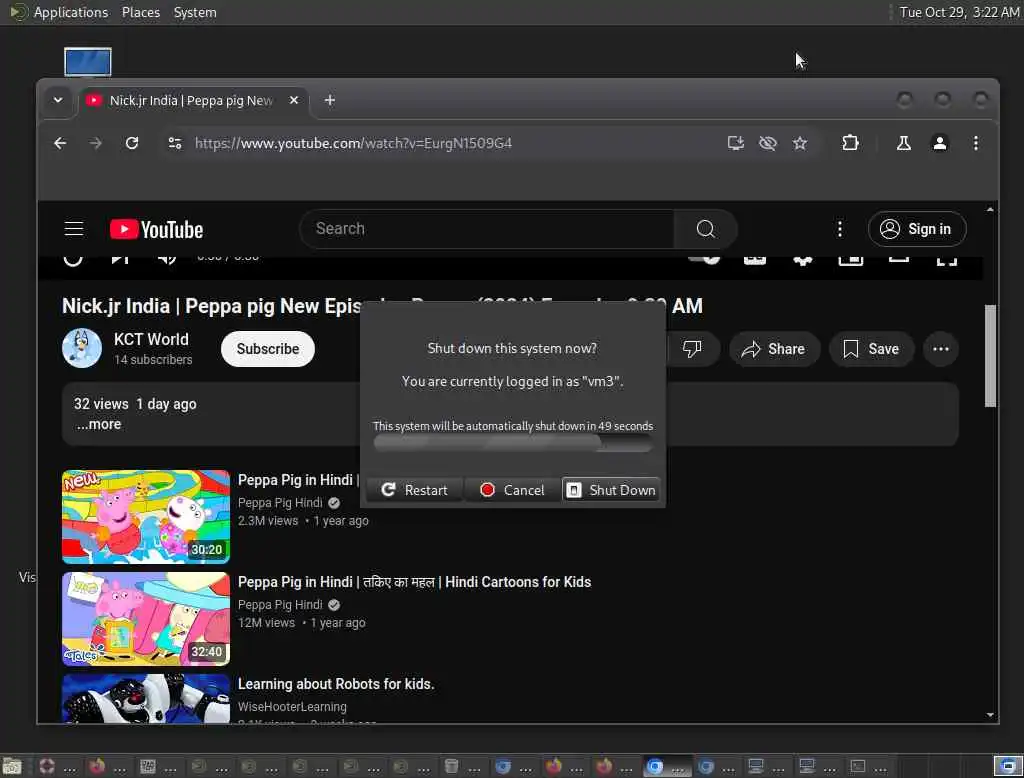Expand the description with ...more
This screenshot has width=1024, height=778.
tap(99, 424)
